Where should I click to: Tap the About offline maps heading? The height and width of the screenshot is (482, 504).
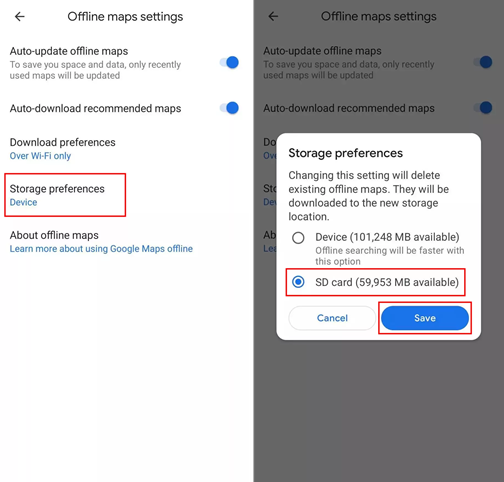(x=54, y=235)
